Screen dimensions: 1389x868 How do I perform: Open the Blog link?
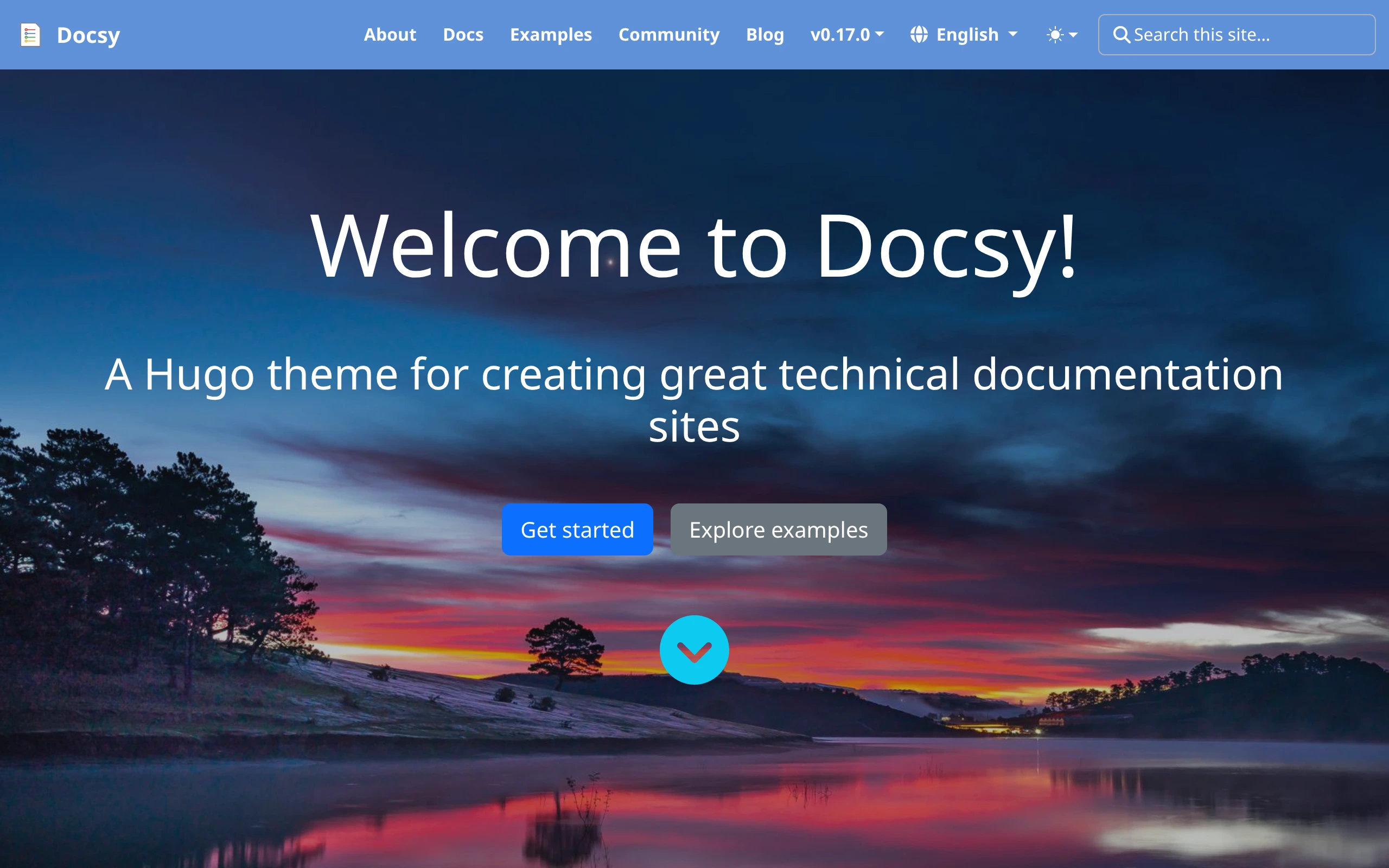764,34
